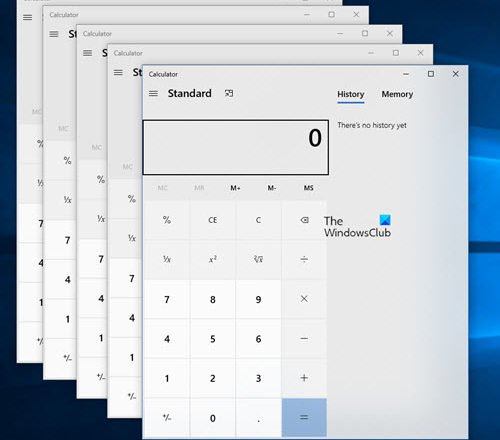
Task: Click the minus operator key
Action: coord(304,339)
